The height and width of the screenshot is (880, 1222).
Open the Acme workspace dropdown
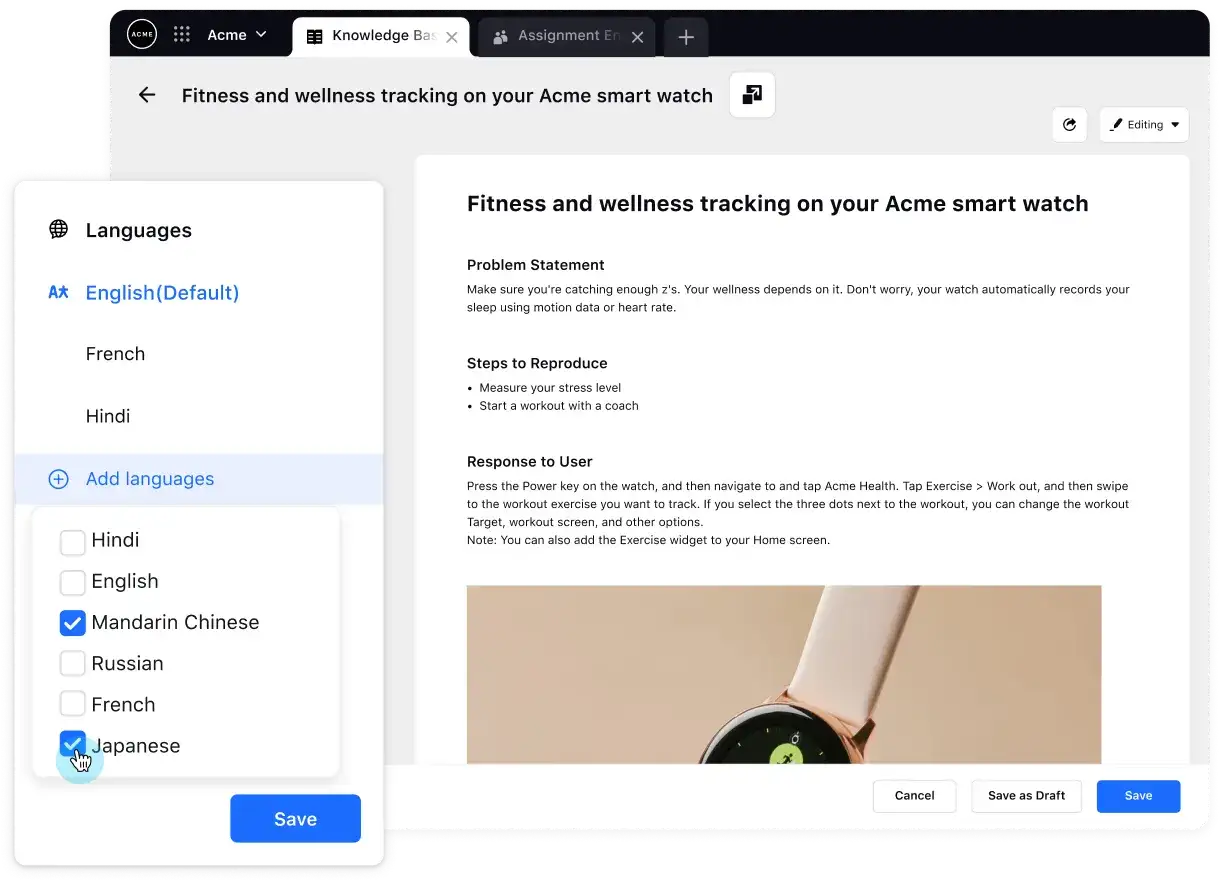[x=236, y=34]
